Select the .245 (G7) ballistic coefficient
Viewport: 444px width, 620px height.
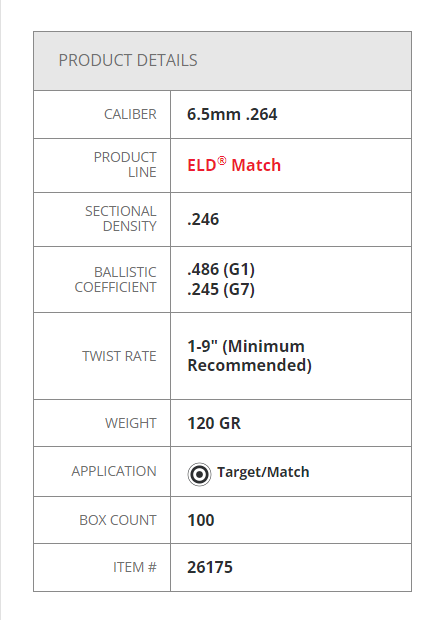221,289
